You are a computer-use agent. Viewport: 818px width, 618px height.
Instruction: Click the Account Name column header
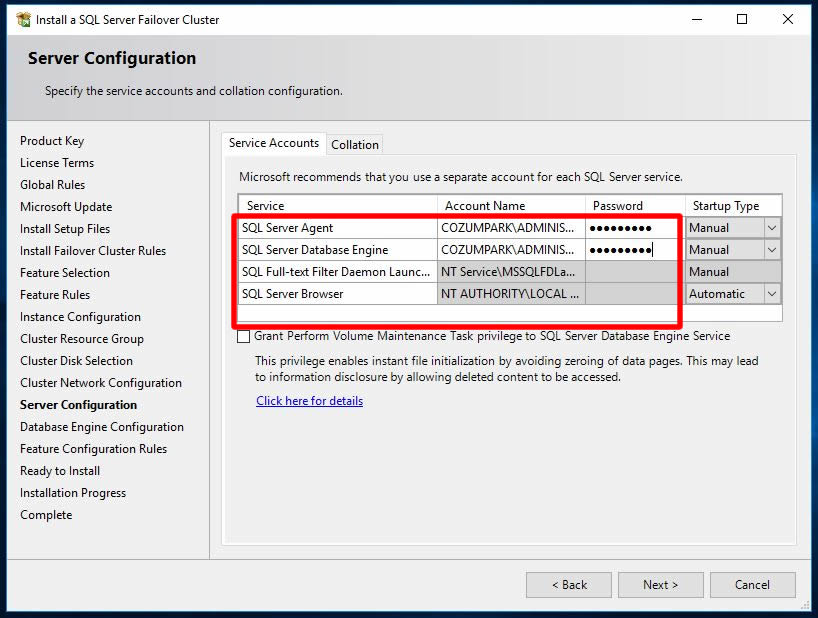(x=485, y=206)
